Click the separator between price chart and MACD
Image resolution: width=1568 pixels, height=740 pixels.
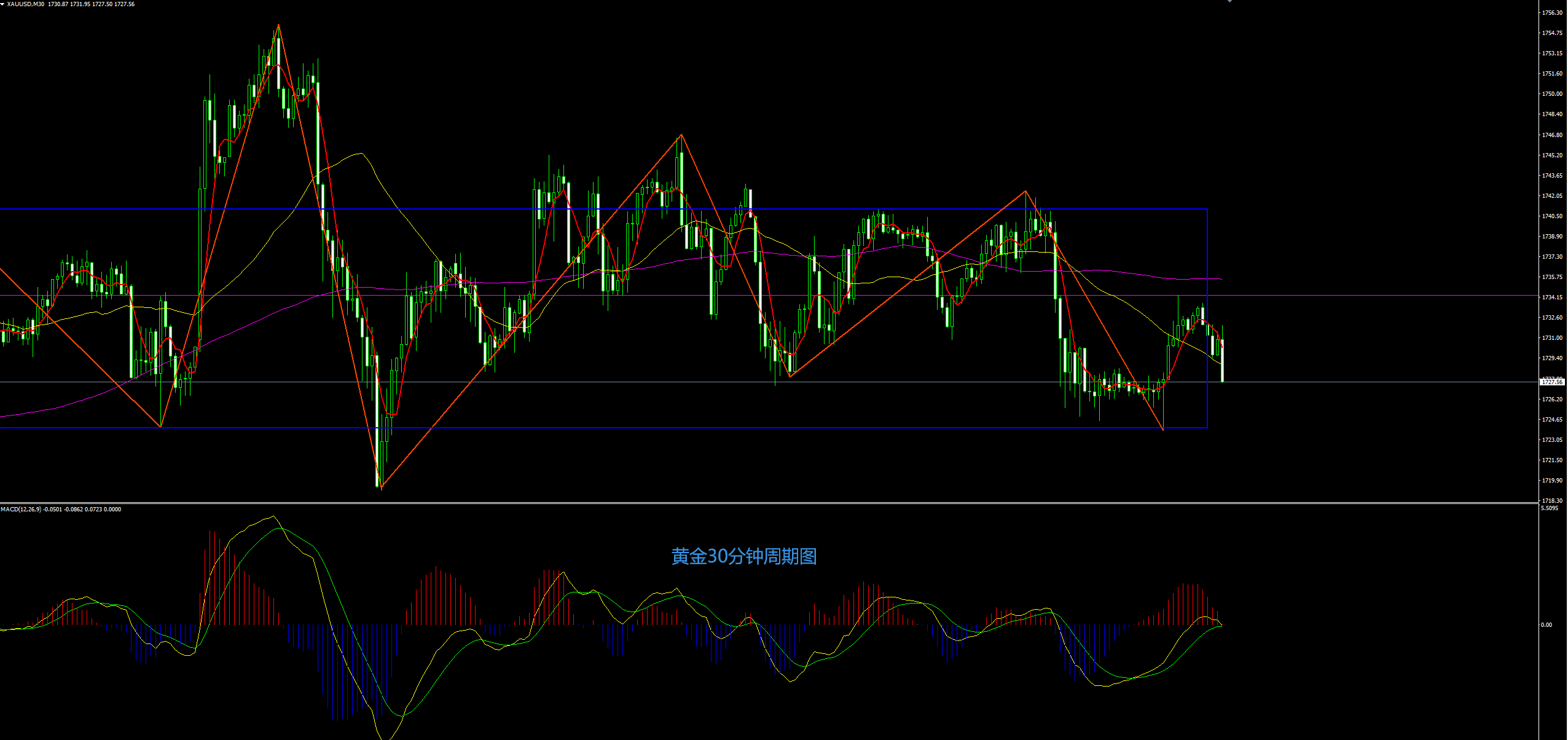[x=769, y=503]
